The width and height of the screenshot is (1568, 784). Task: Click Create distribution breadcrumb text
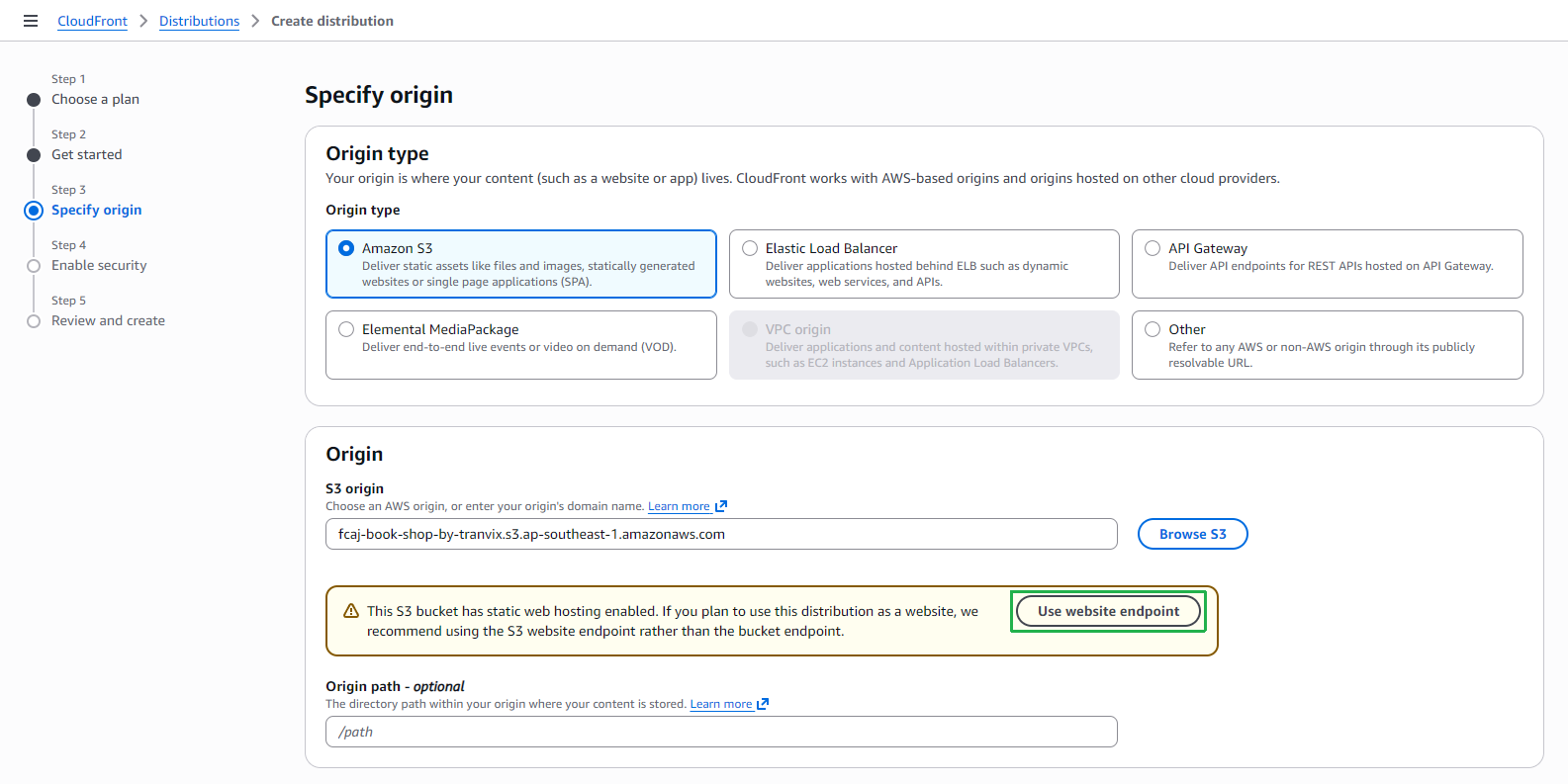pyautogui.click(x=332, y=21)
